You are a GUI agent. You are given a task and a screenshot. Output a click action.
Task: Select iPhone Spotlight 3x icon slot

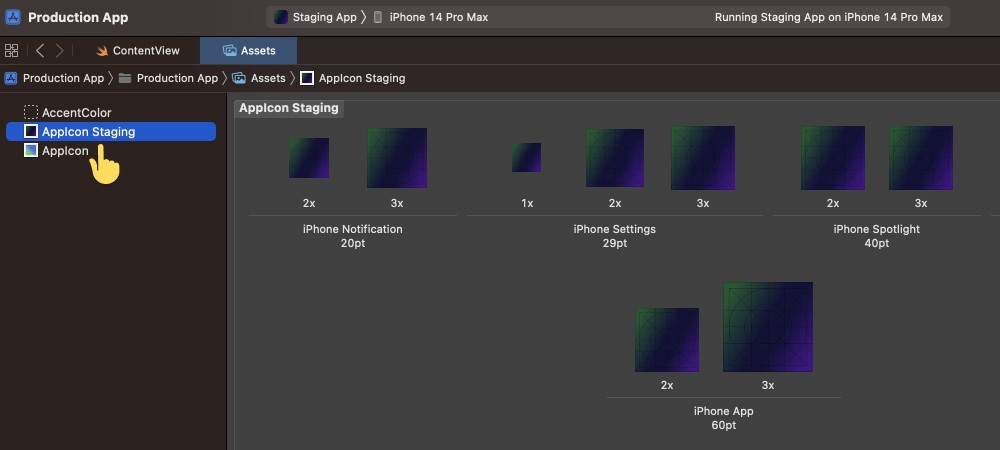tap(921, 158)
